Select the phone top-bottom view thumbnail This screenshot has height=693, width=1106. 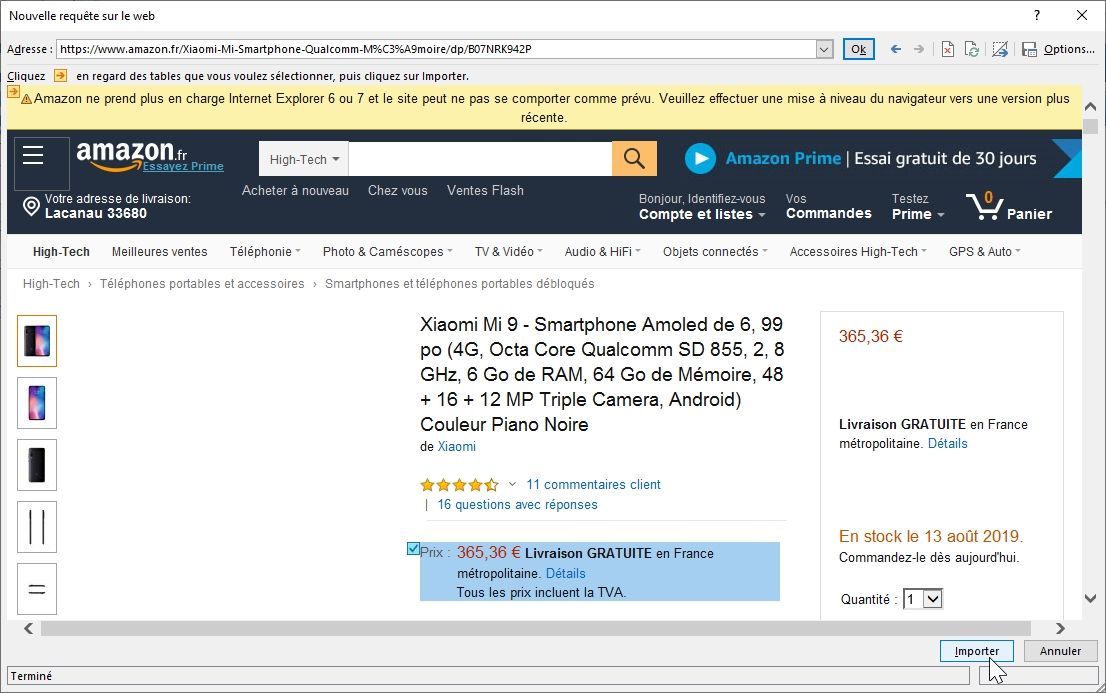(37, 589)
